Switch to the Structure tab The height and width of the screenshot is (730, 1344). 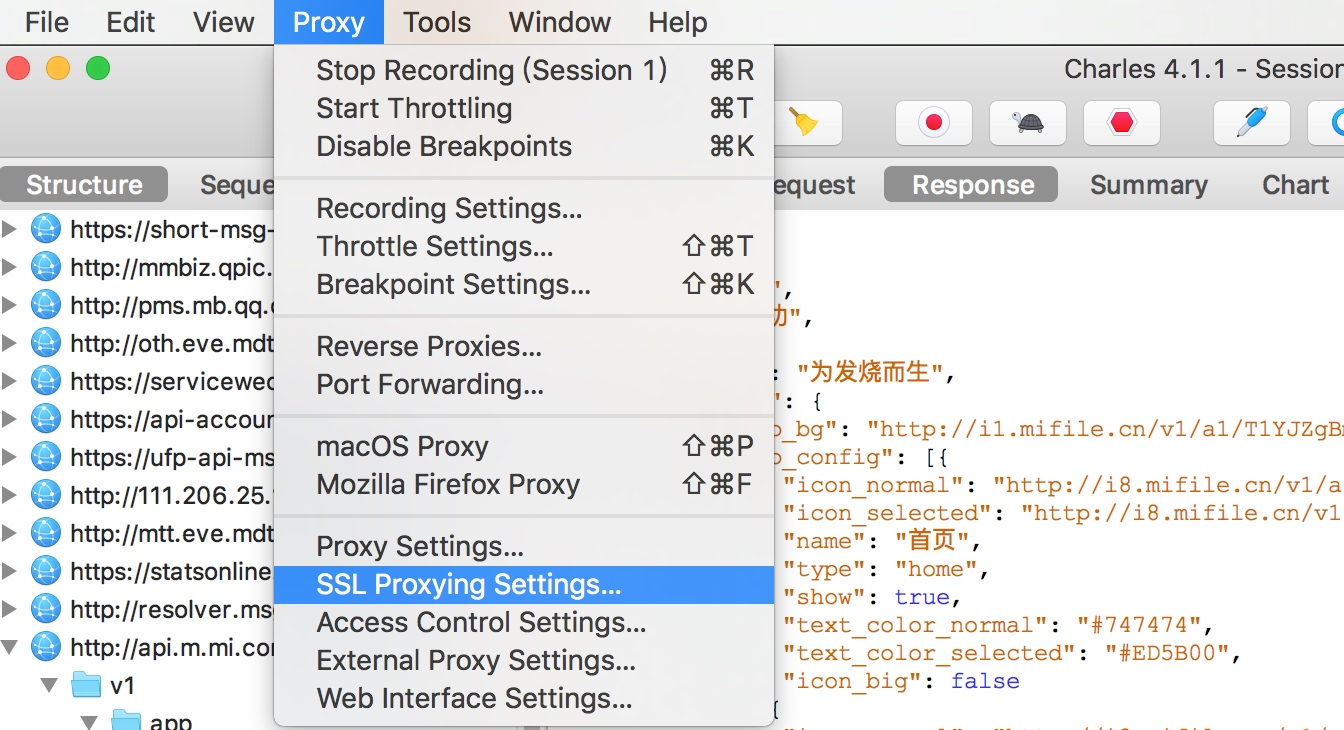pyautogui.click(x=84, y=185)
